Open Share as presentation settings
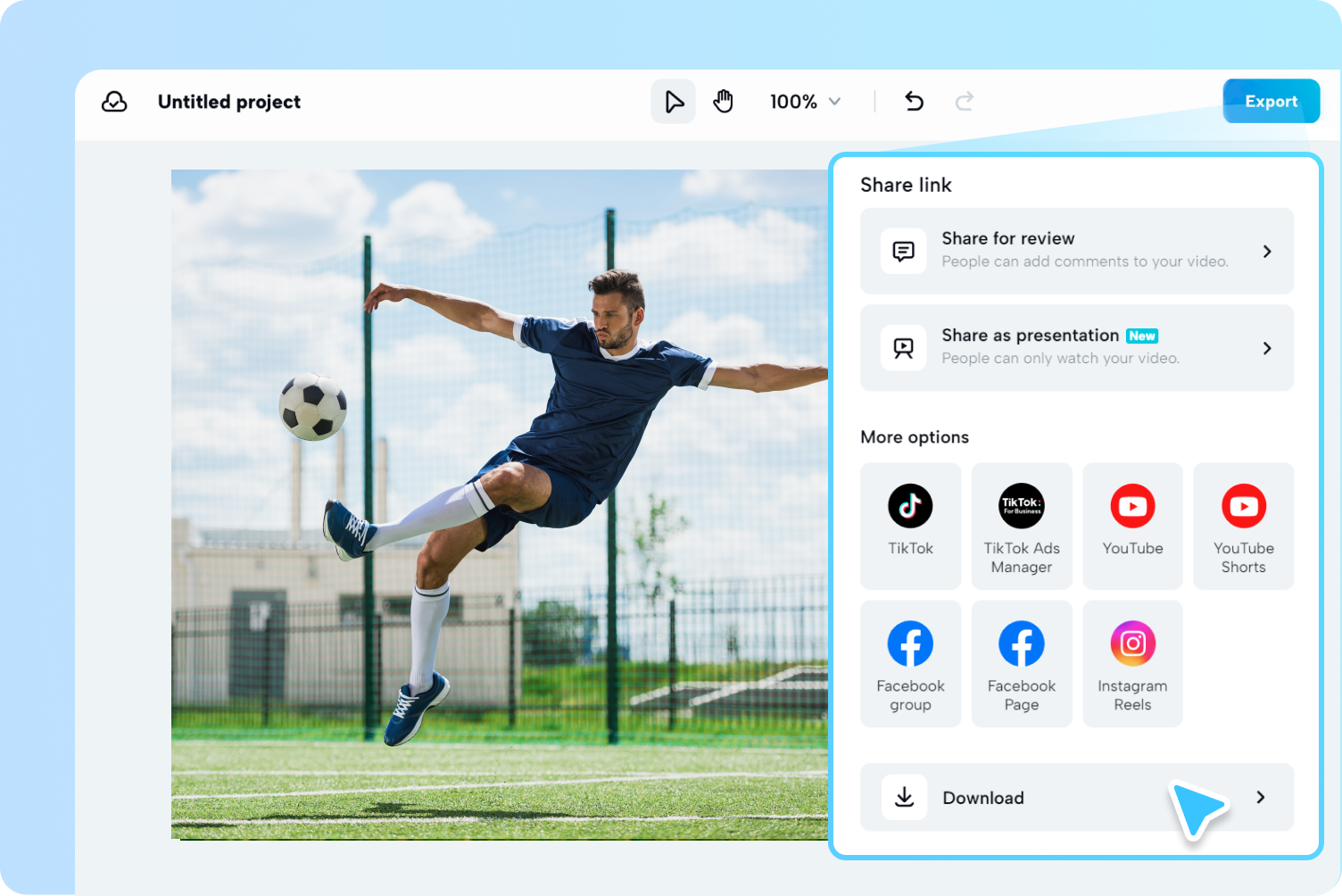1342x896 pixels. point(1267,348)
